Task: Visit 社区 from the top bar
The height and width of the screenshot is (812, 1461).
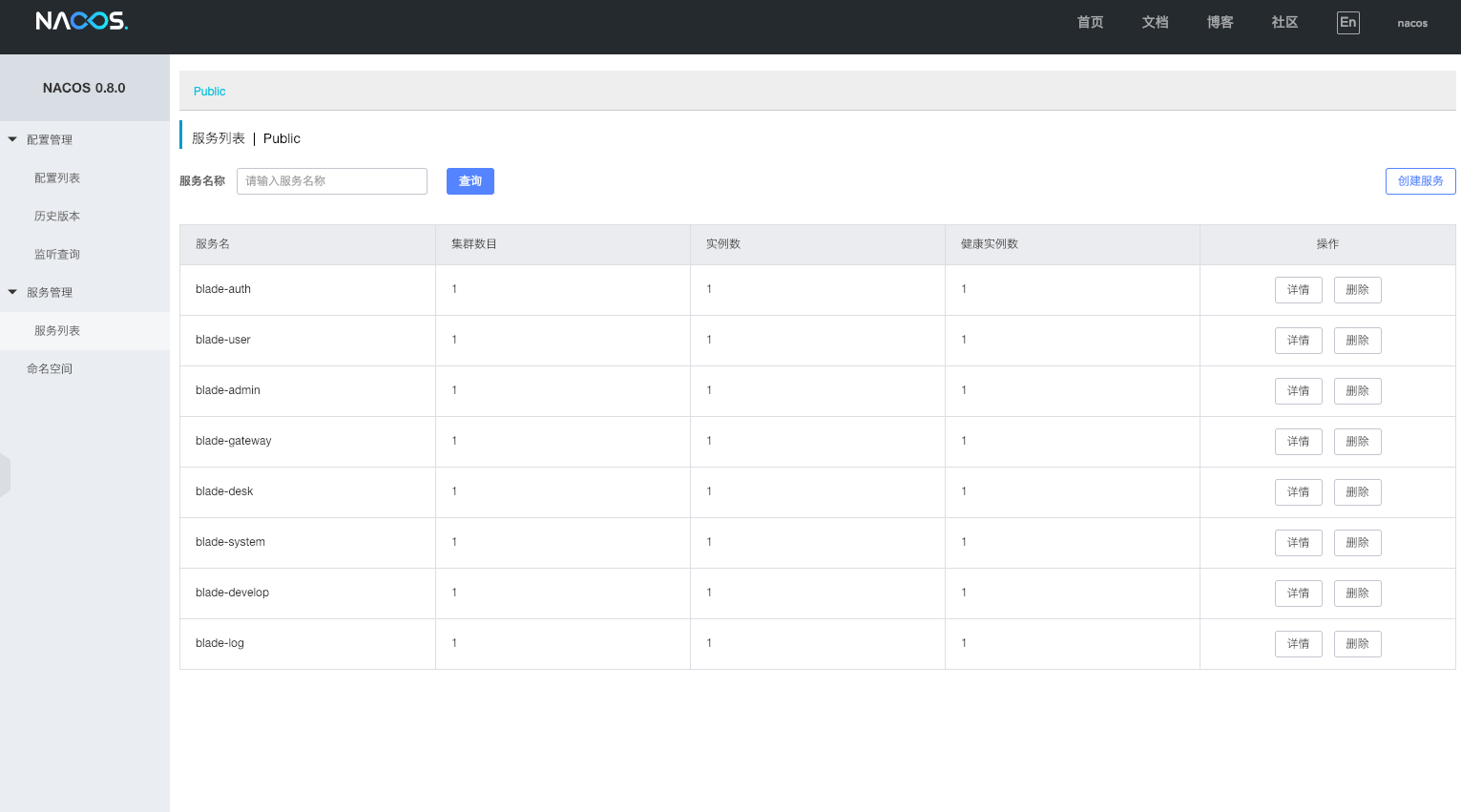Action: pyautogui.click(x=1284, y=23)
